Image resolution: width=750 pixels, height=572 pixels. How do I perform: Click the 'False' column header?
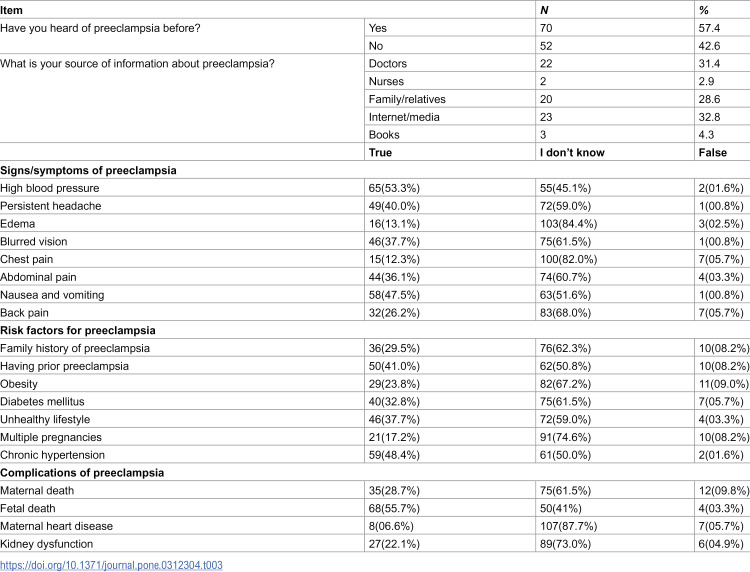pyautogui.click(x=712, y=153)
